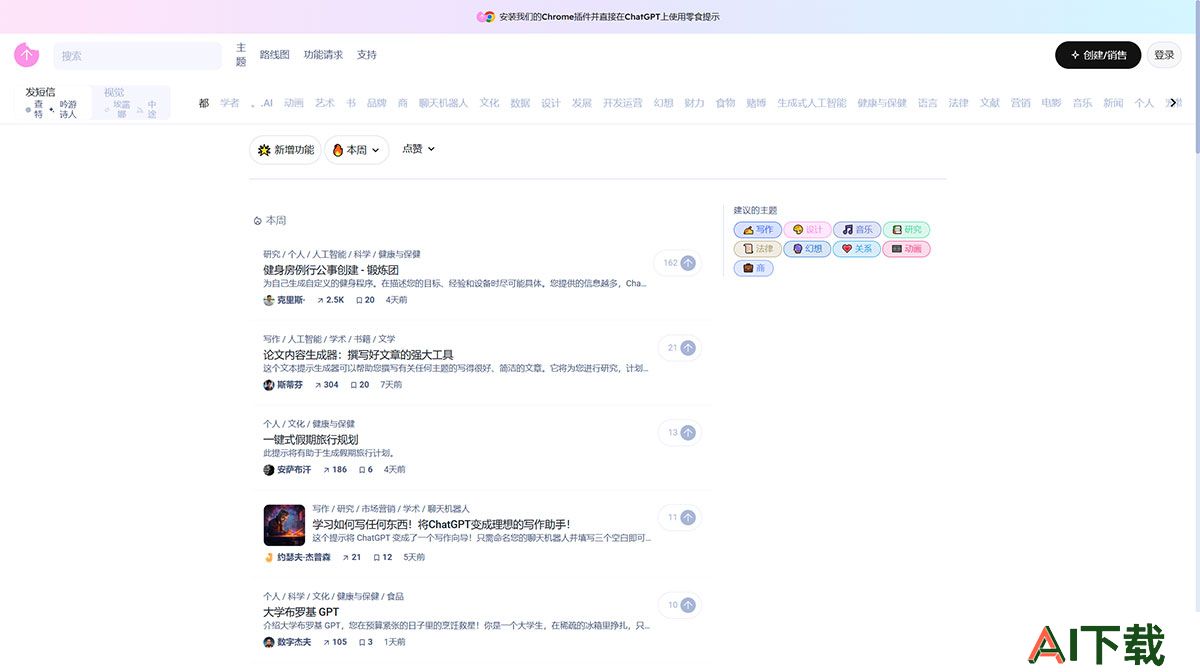The width and height of the screenshot is (1200, 672).
Task: Click the 登录 login button
Action: (x=1164, y=55)
